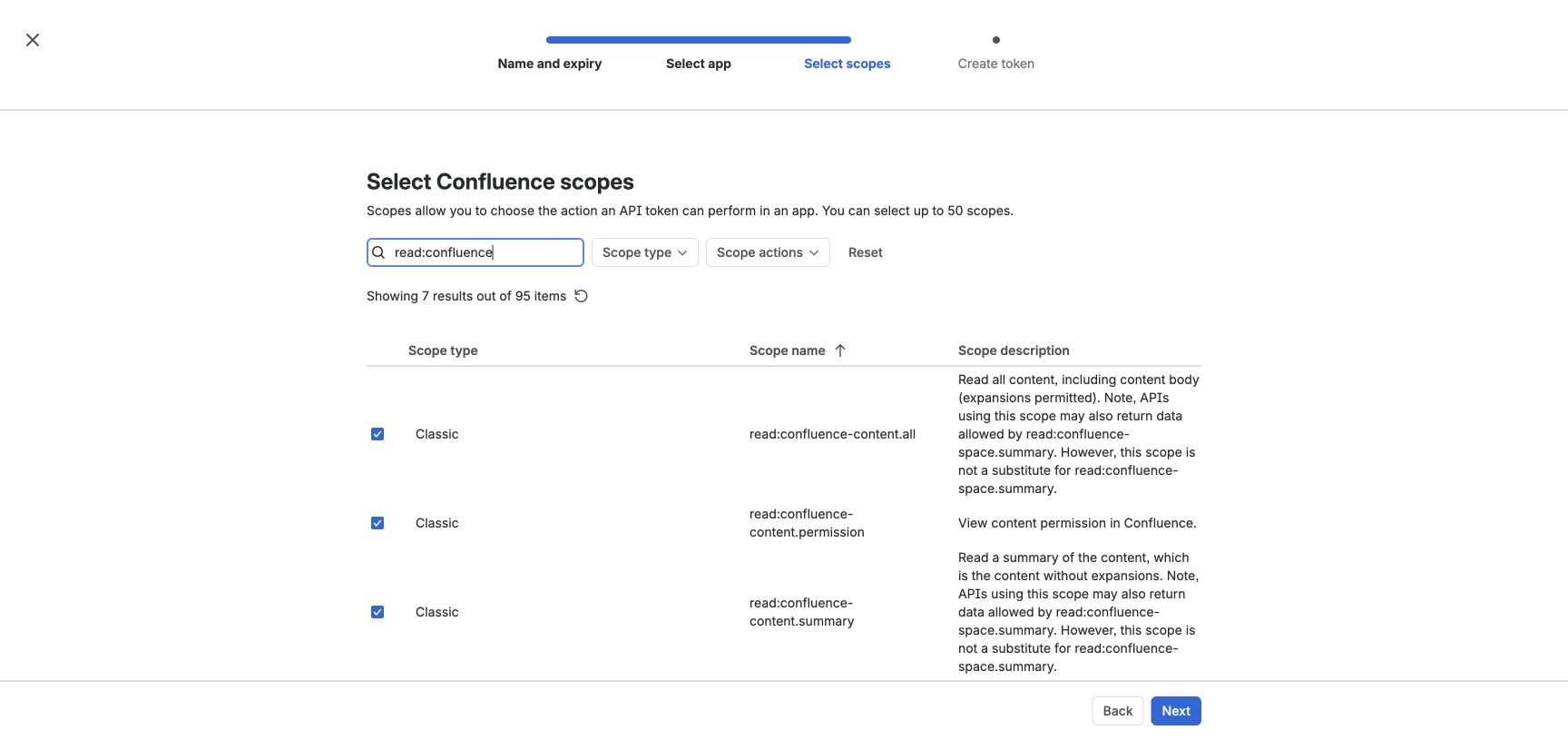Click the Classic label in the content.summary row
The width and height of the screenshot is (1568, 740).
(437, 612)
